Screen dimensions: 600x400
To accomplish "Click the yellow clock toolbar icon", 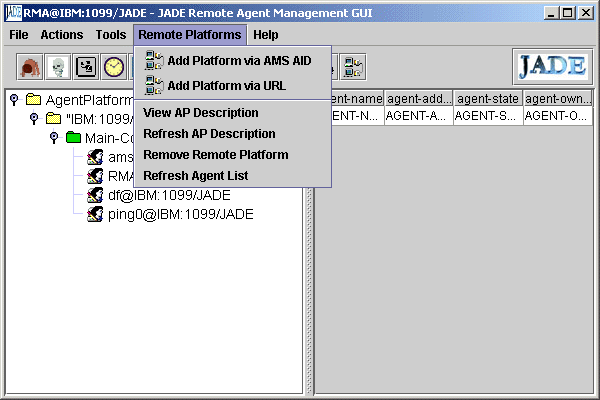I will [114, 67].
